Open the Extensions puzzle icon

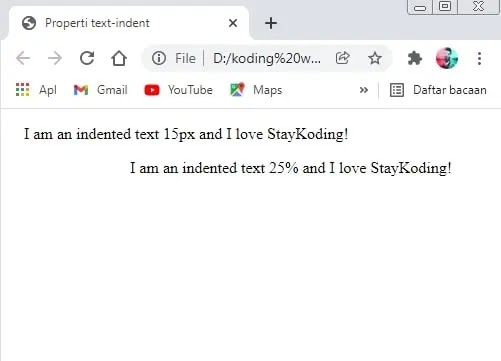pyautogui.click(x=415, y=58)
